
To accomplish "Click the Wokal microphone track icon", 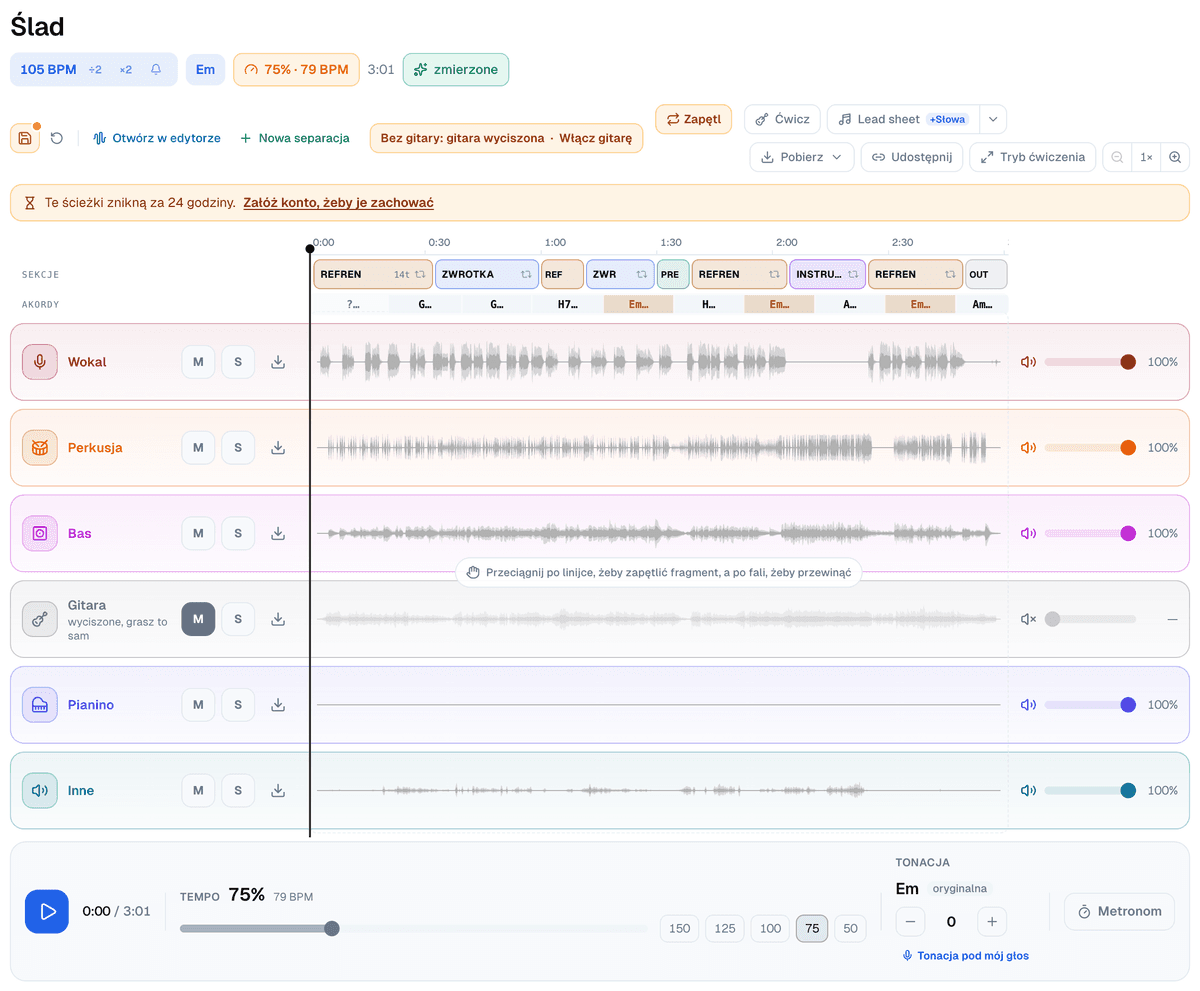I will click(x=40, y=362).
